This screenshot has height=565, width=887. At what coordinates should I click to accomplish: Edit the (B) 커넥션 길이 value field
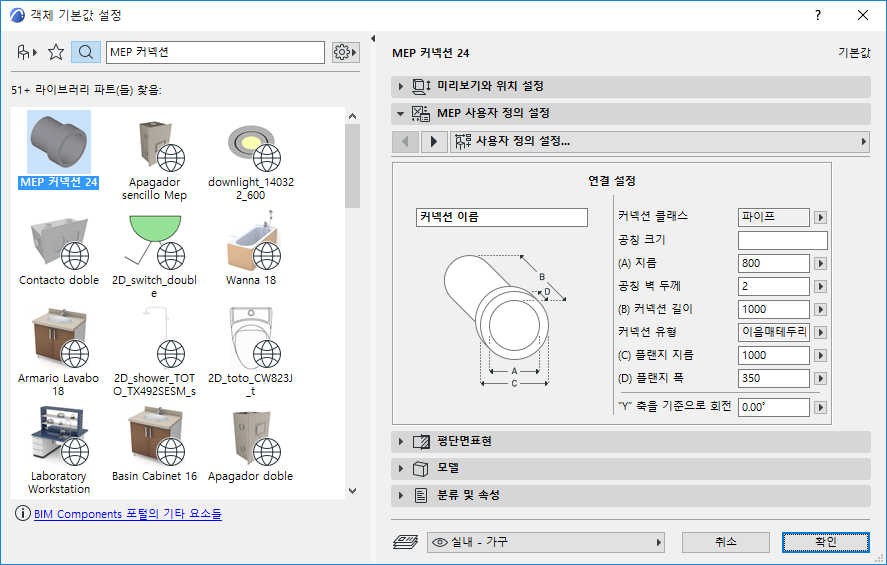tap(773, 309)
